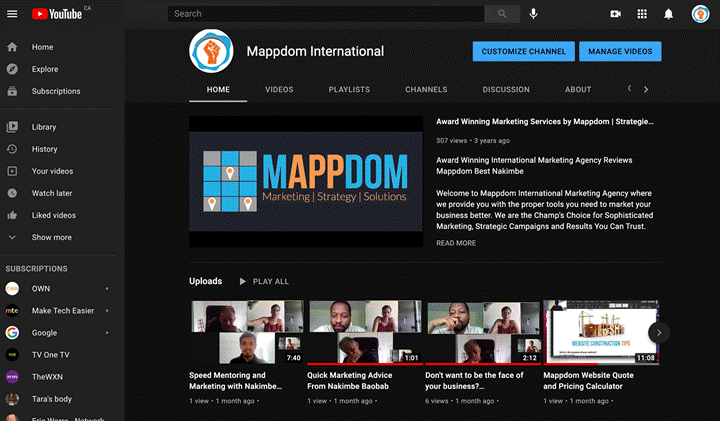This screenshot has width=720, height=421.
Task: Click the Play All triangle icon
Action: point(242,281)
